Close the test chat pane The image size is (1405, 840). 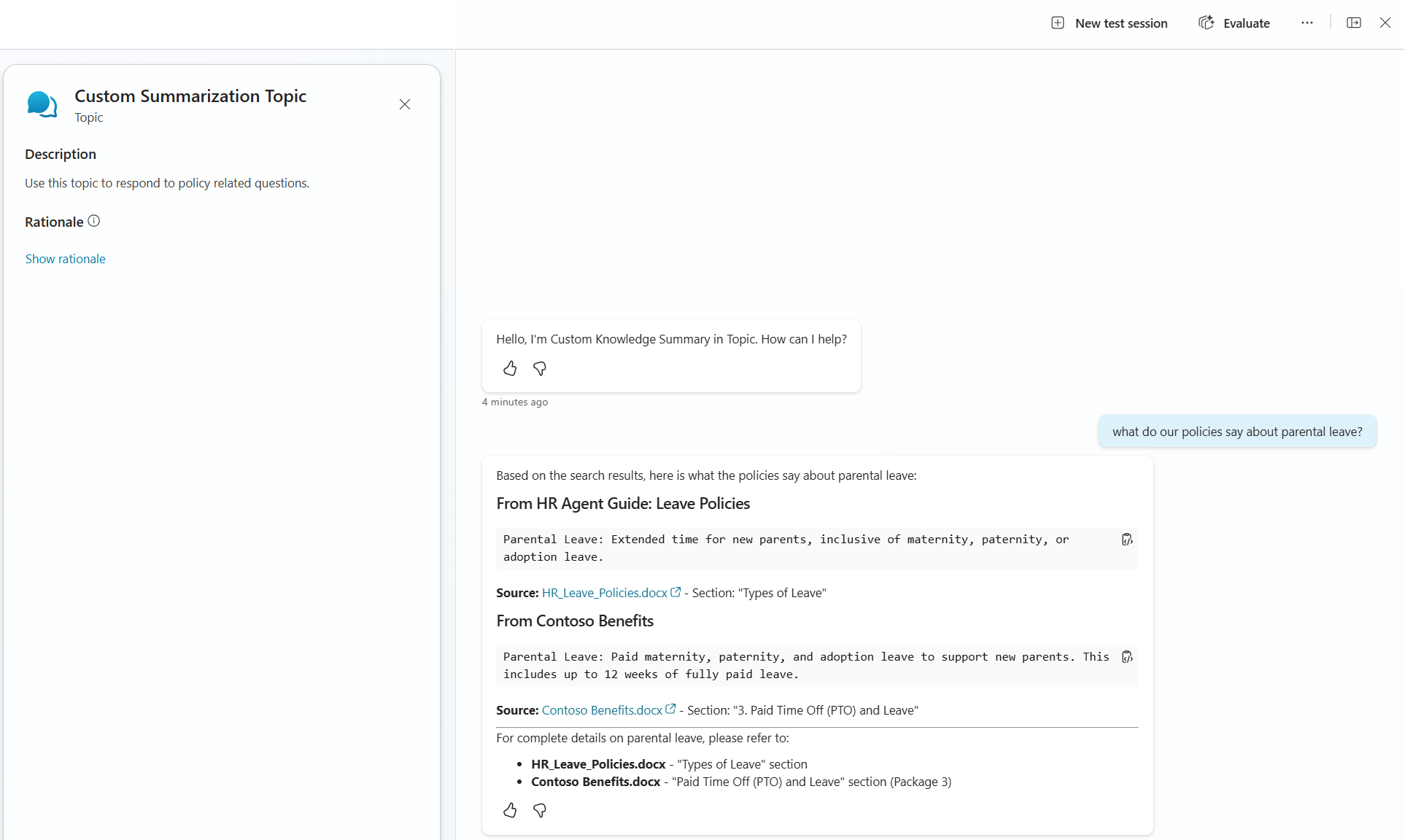pos(1385,23)
